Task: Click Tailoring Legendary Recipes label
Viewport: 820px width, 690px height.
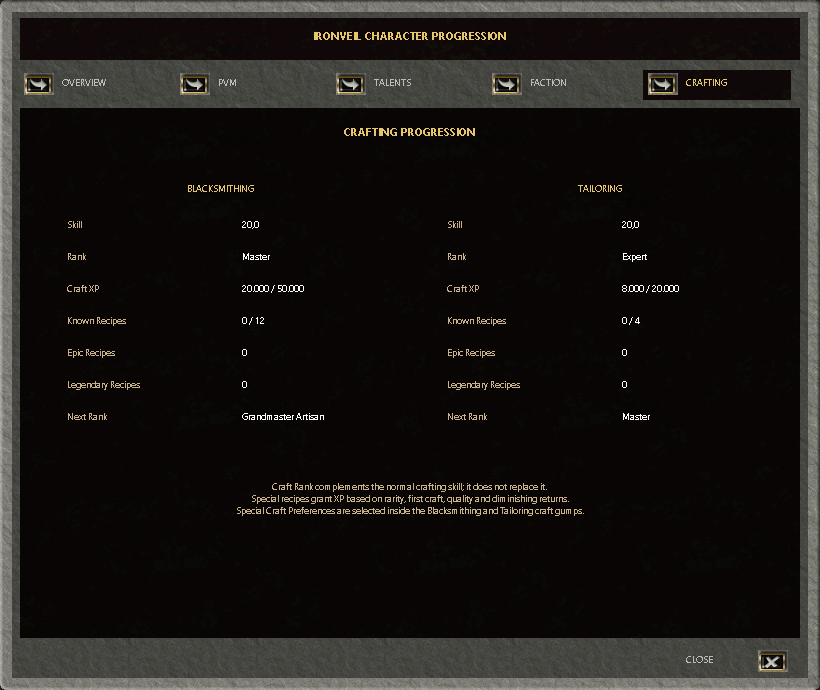Action: coord(484,385)
